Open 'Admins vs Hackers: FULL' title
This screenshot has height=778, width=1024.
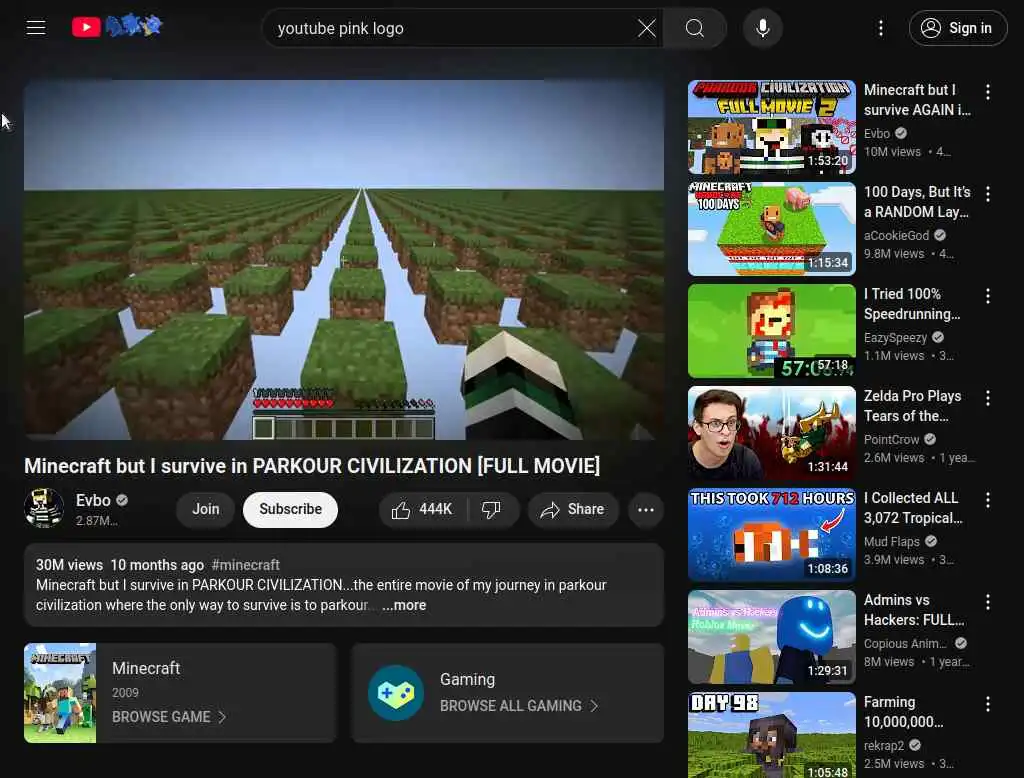click(914, 609)
